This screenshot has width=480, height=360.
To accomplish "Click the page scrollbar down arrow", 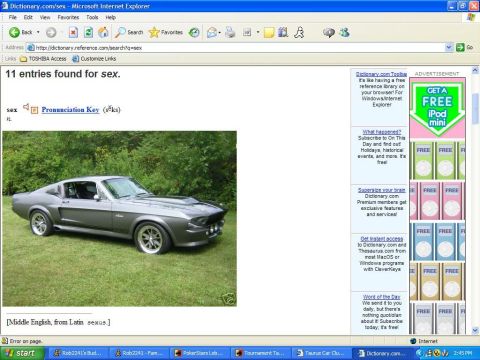I will tap(475, 330).
